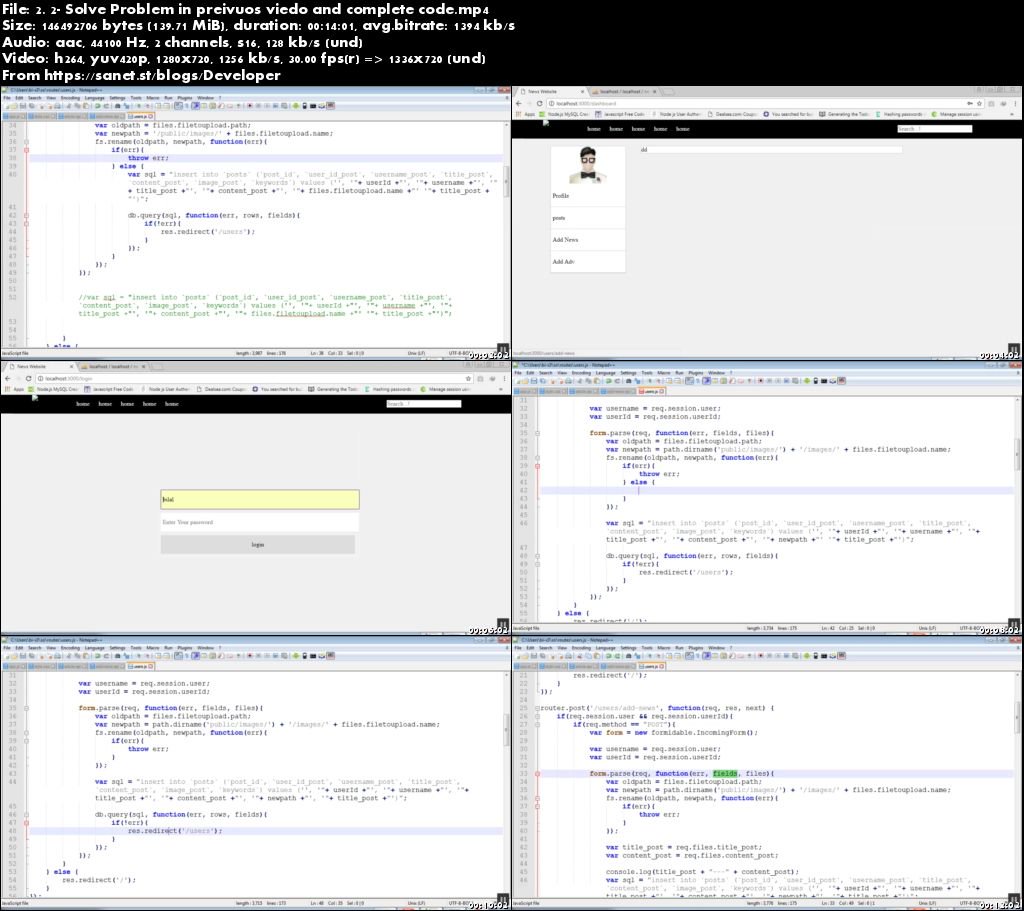Click red record-macro icon in Notepad++ frame starting line 34
This screenshot has width=1024, height=911.
(249, 106)
